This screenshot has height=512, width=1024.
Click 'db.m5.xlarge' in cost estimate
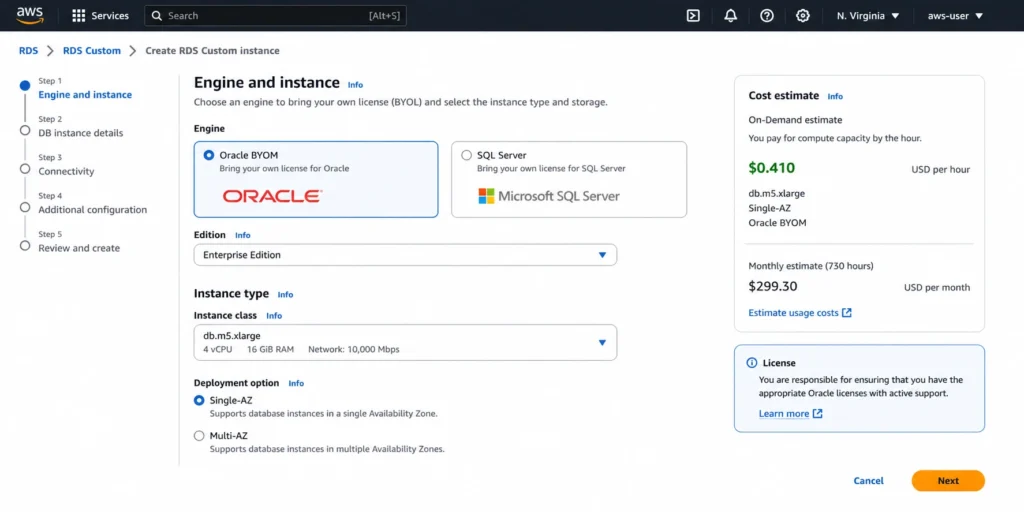[775, 194]
